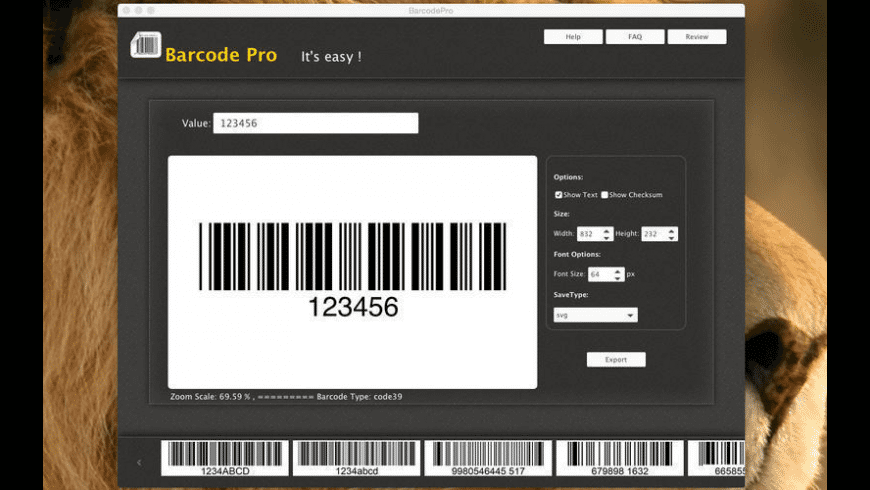Select the partially visible 66585 barcode thumbnail
The width and height of the screenshot is (870, 490).
point(716,458)
